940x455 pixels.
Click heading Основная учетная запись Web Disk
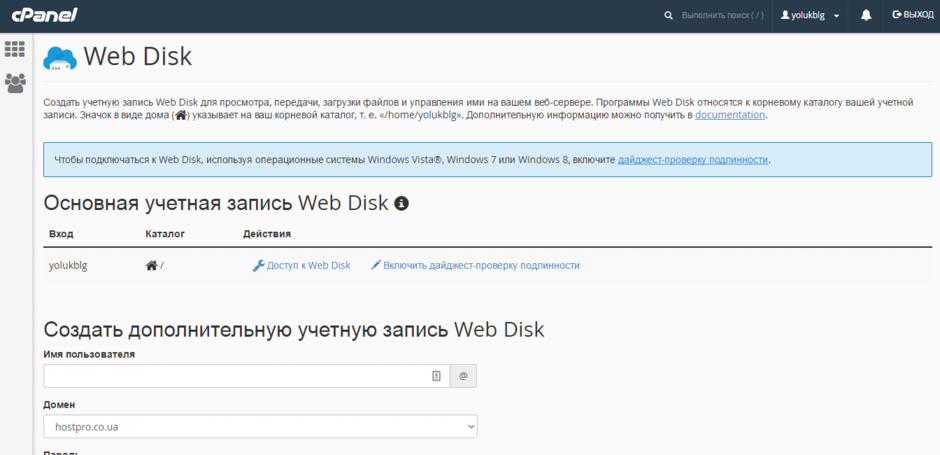click(x=216, y=203)
